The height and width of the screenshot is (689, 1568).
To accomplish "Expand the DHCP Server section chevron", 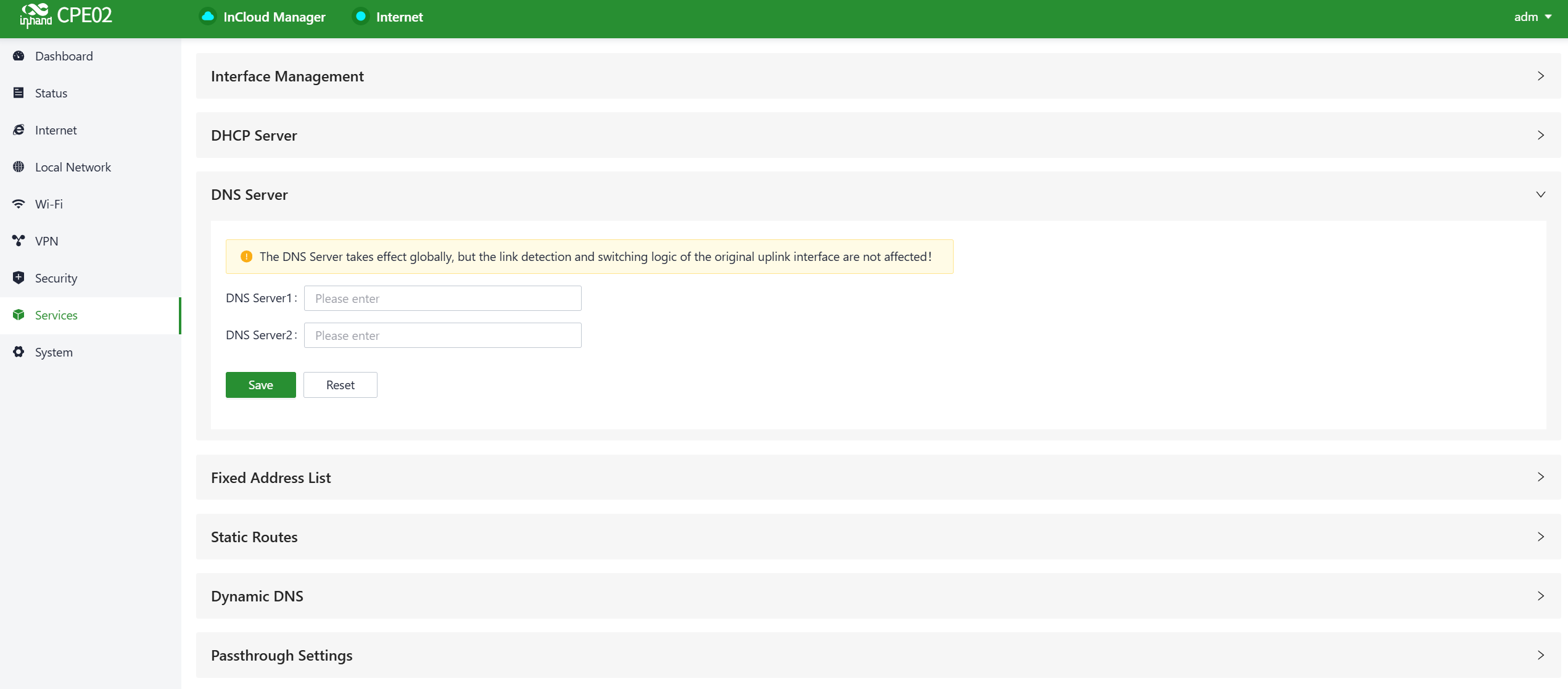I will click(1540, 135).
